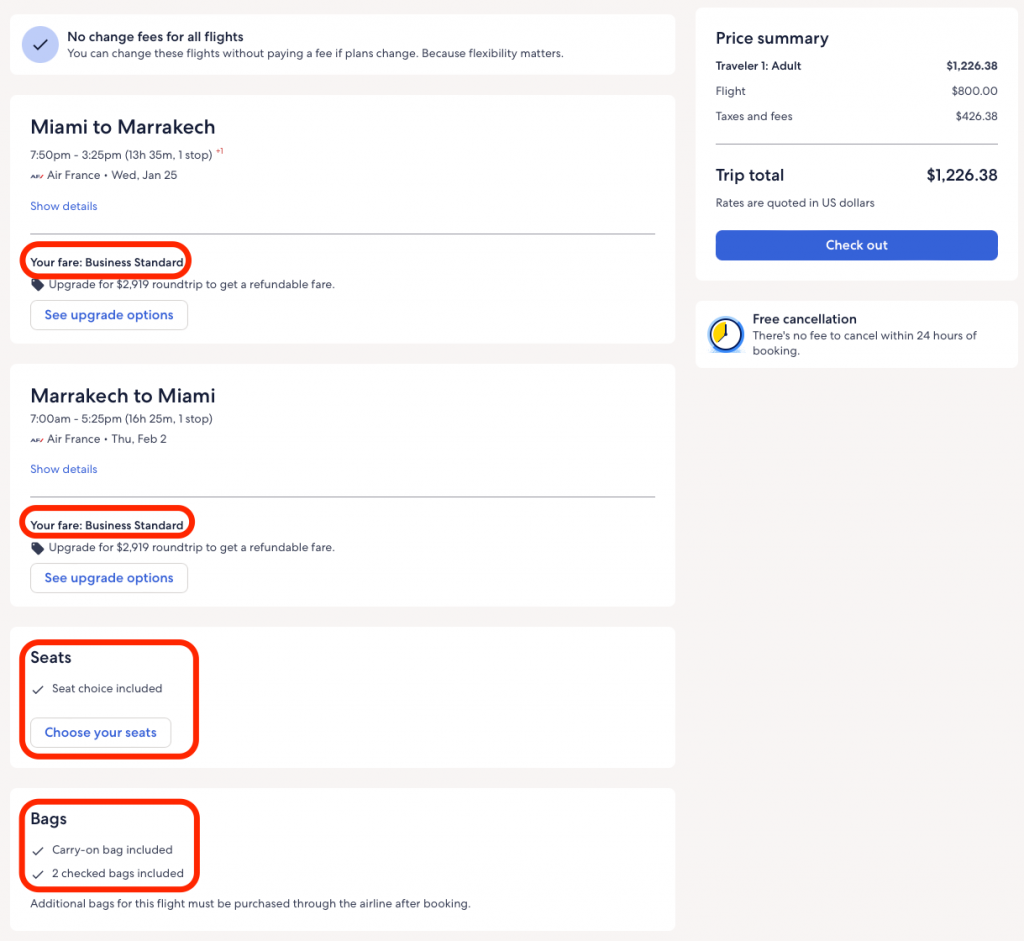This screenshot has height=941, width=1024.
Task: Expand Show details for Miami to Marrakech
Action: pos(64,206)
